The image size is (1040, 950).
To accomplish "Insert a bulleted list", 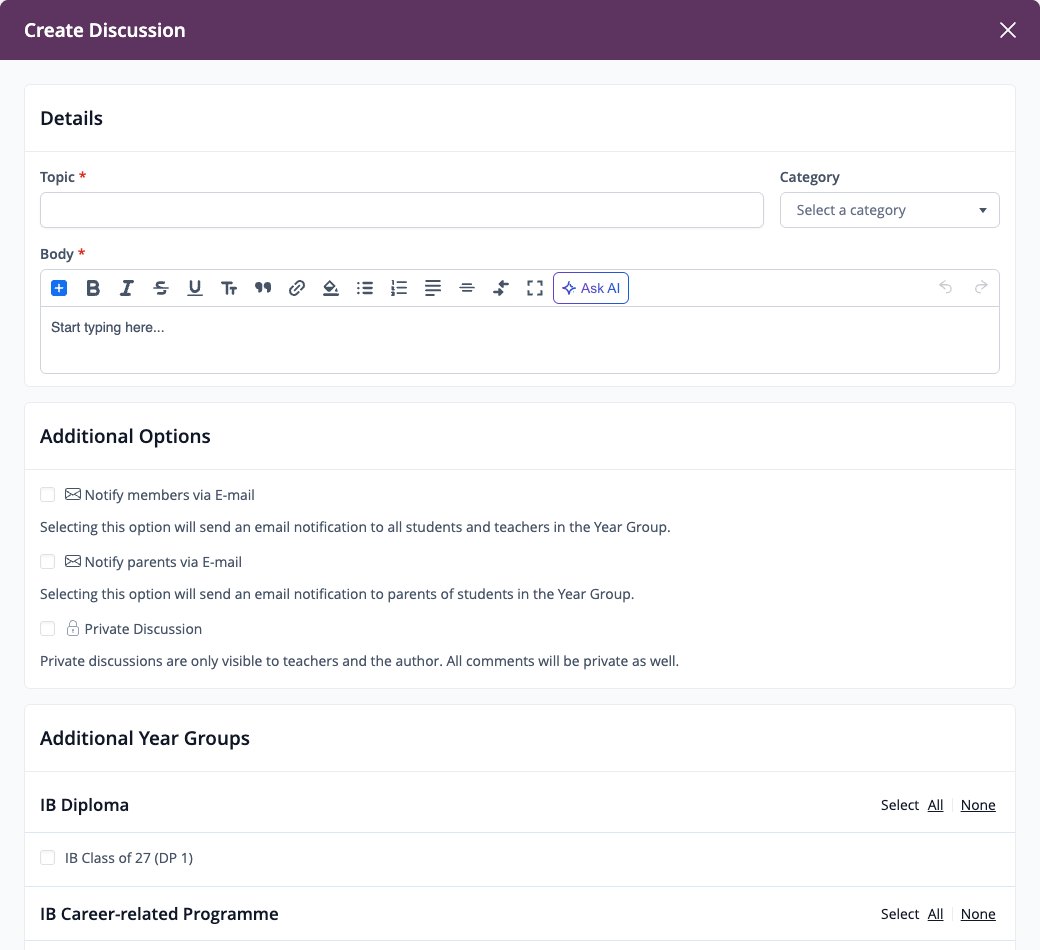I will click(365, 288).
